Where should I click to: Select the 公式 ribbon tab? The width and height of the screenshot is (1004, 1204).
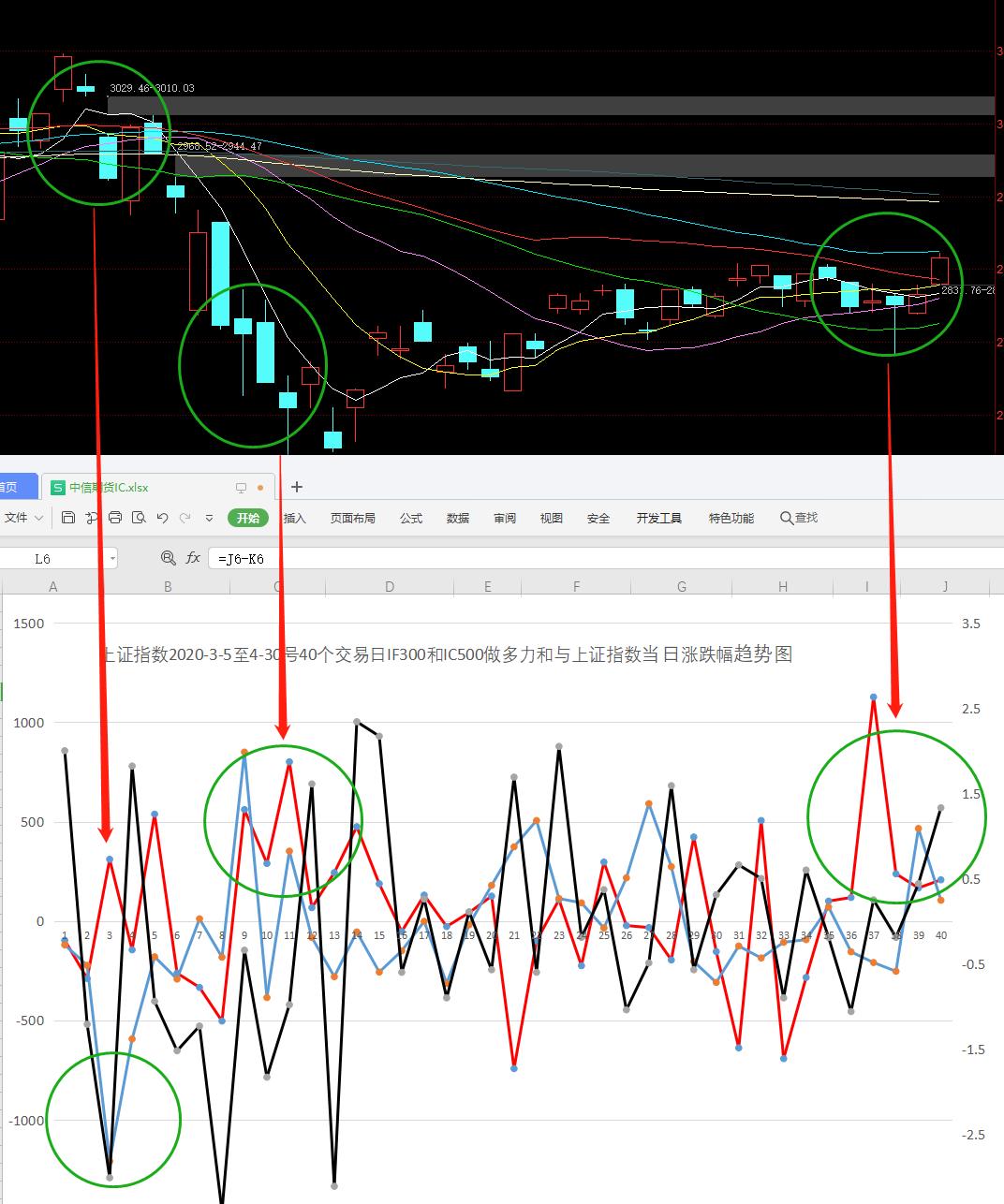[x=411, y=518]
